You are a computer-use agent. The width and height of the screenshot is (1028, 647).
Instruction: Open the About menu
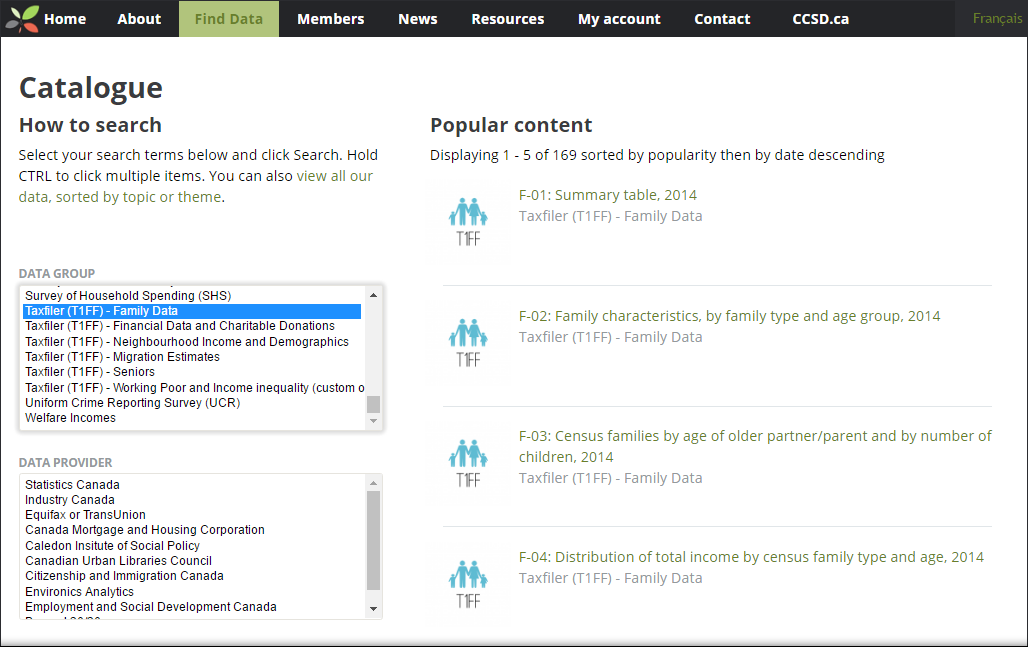pyautogui.click(x=139, y=19)
